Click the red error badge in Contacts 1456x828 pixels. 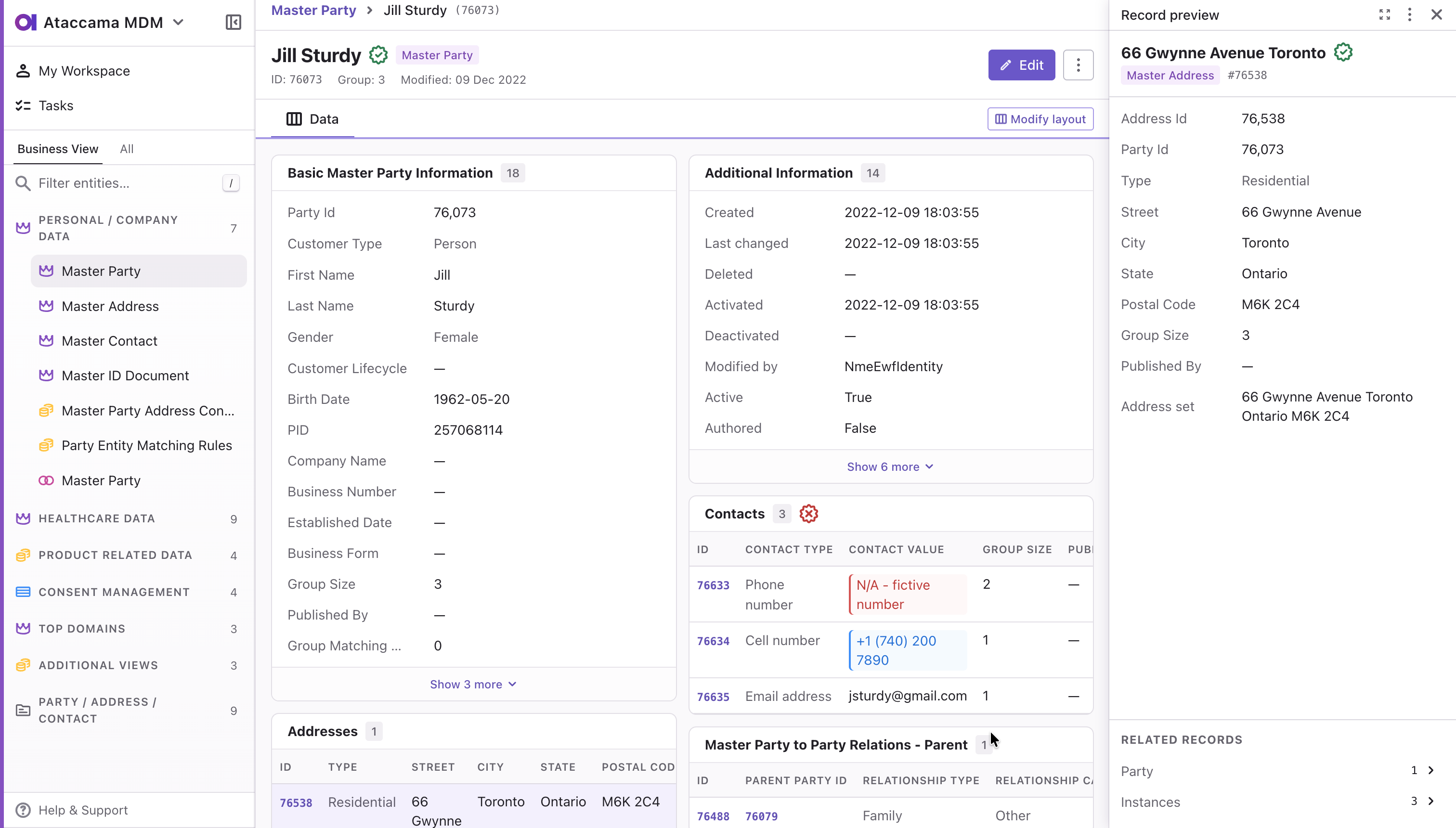pos(809,514)
